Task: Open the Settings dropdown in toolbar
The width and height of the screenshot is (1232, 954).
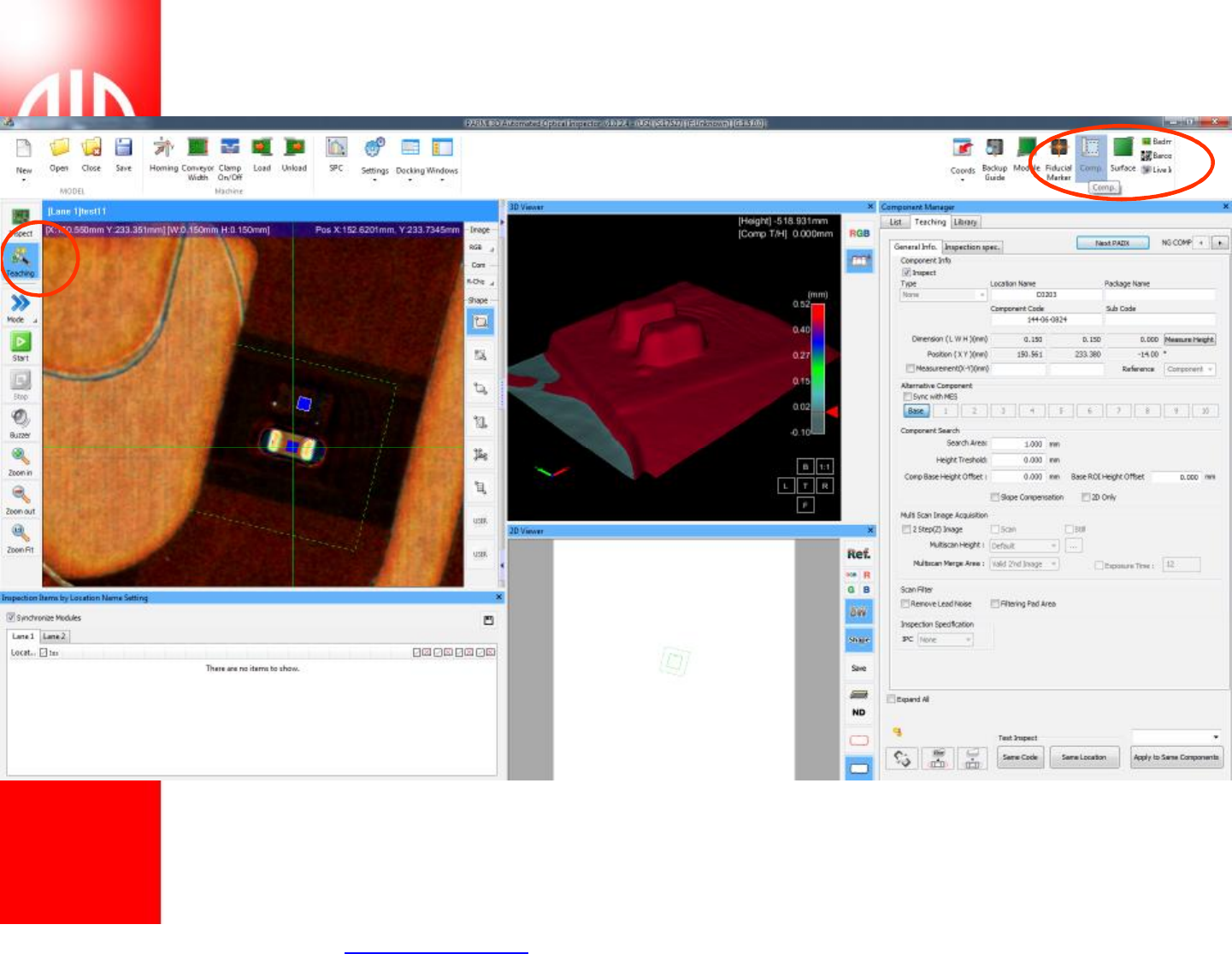Action: pyautogui.click(x=374, y=154)
